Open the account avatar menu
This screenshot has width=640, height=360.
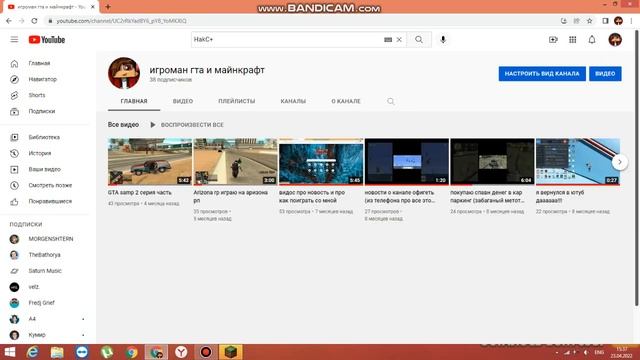pos(615,40)
